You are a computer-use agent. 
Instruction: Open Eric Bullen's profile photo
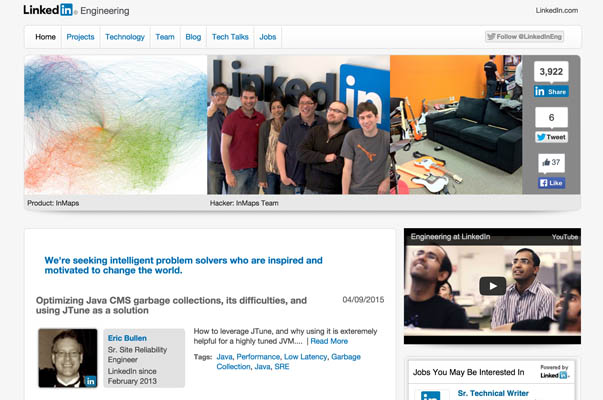pos(68,358)
